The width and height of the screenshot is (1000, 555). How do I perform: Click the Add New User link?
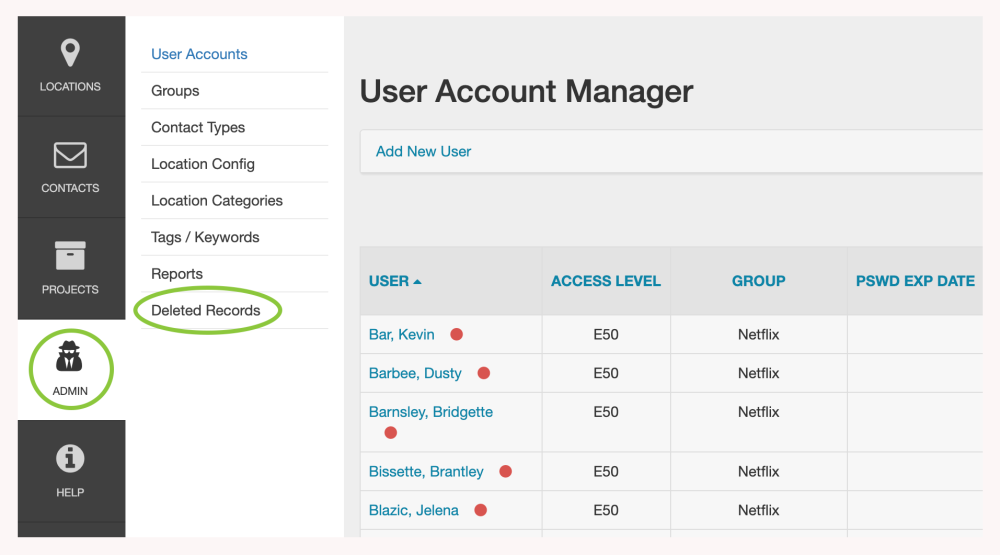tap(423, 152)
